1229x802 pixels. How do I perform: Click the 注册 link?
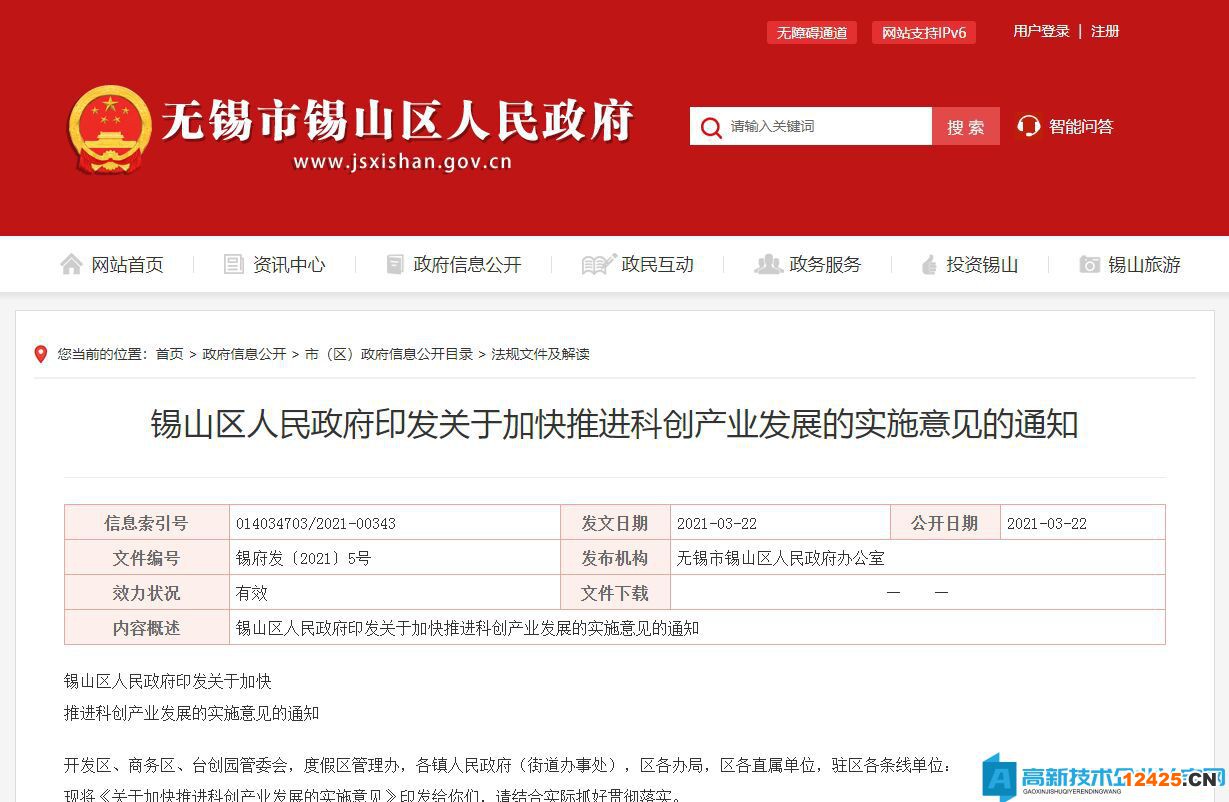tap(1105, 31)
